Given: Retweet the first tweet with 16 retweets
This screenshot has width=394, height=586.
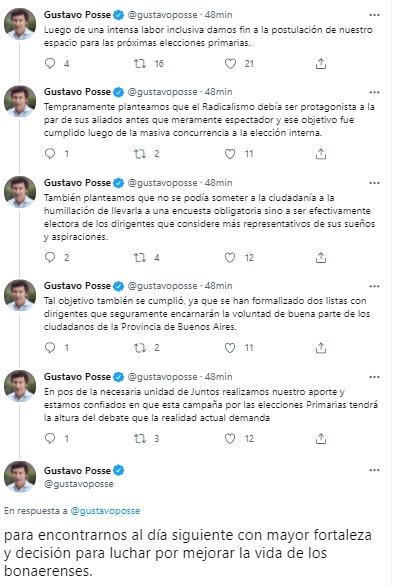Looking at the screenshot, I should pyautogui.click(x=140, y=64).
